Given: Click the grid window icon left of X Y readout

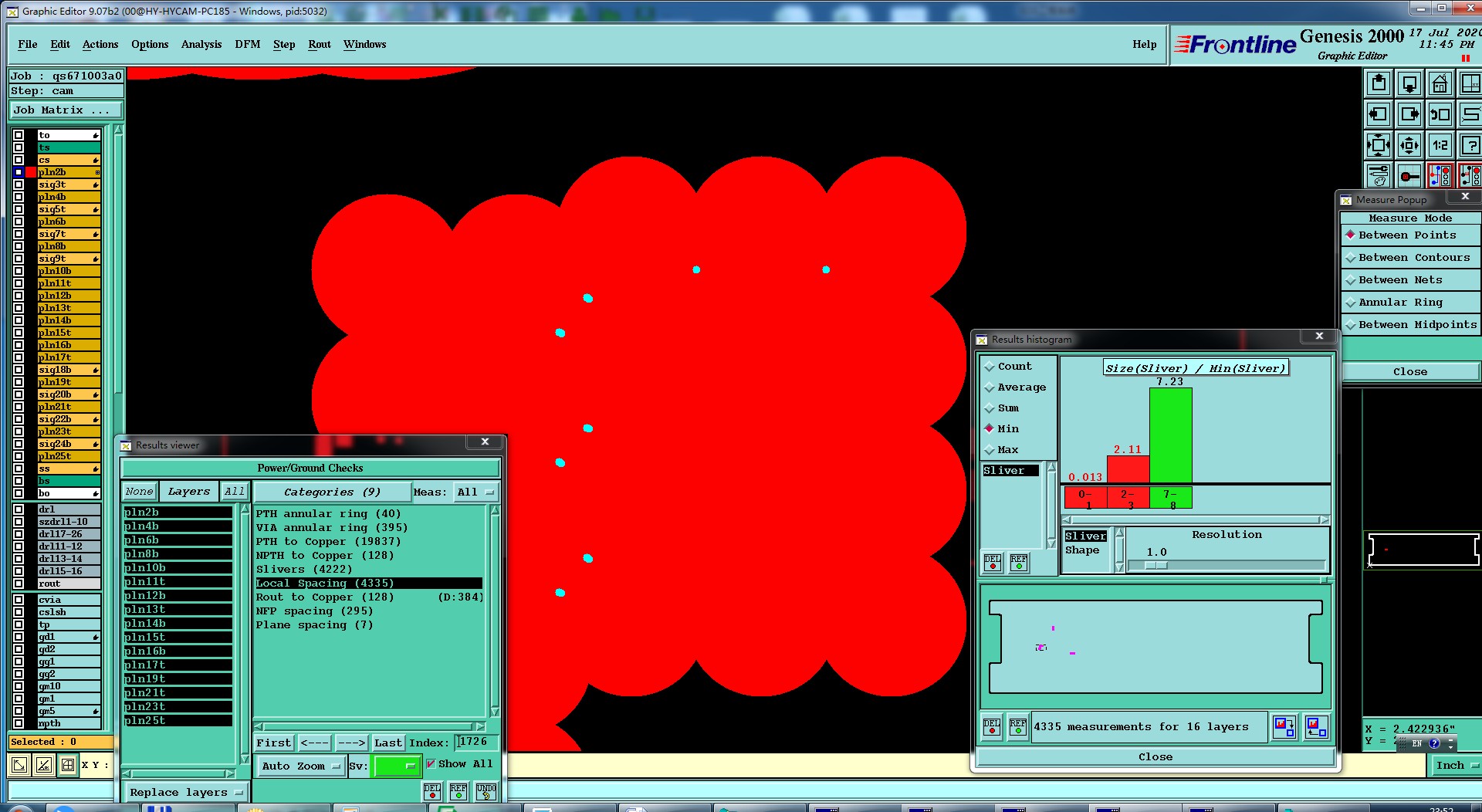Looking at the screenshot, I should click(x=68, y=765).
